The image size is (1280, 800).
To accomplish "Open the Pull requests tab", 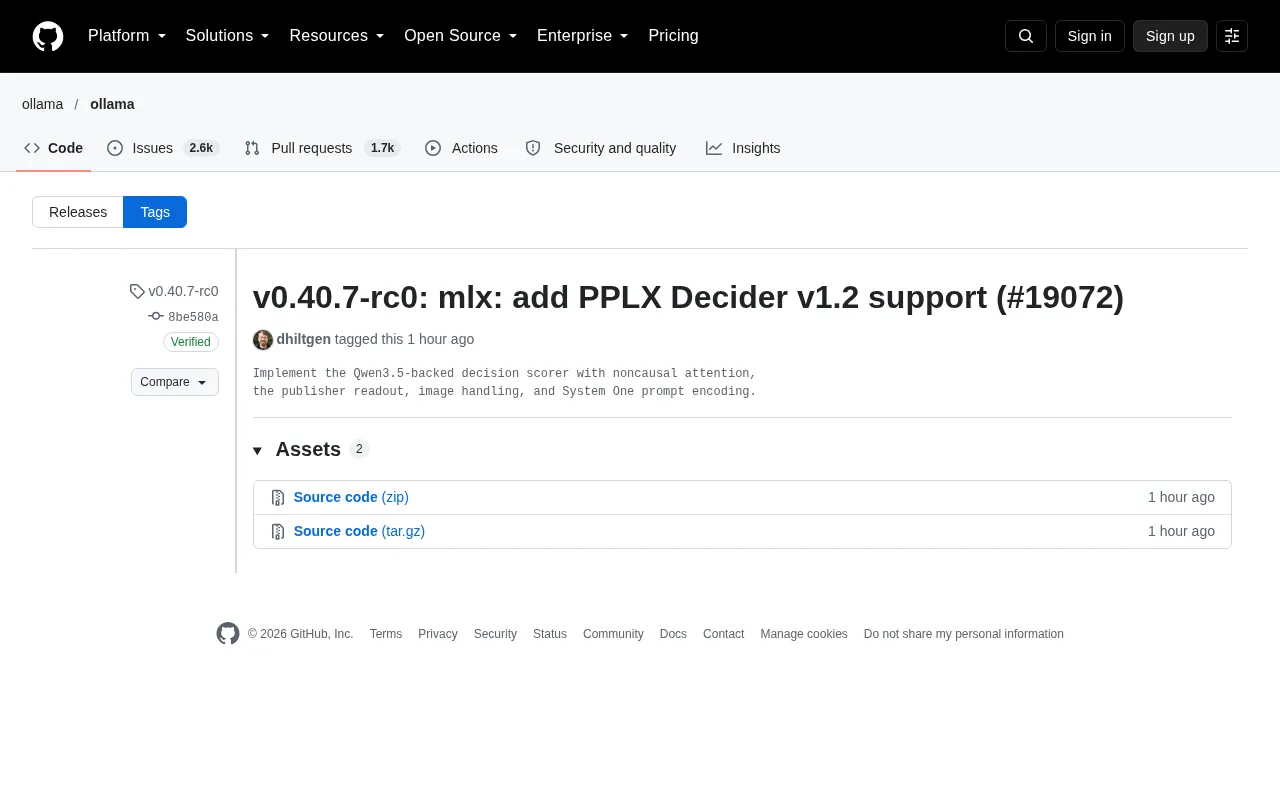I will click(322, 148).
